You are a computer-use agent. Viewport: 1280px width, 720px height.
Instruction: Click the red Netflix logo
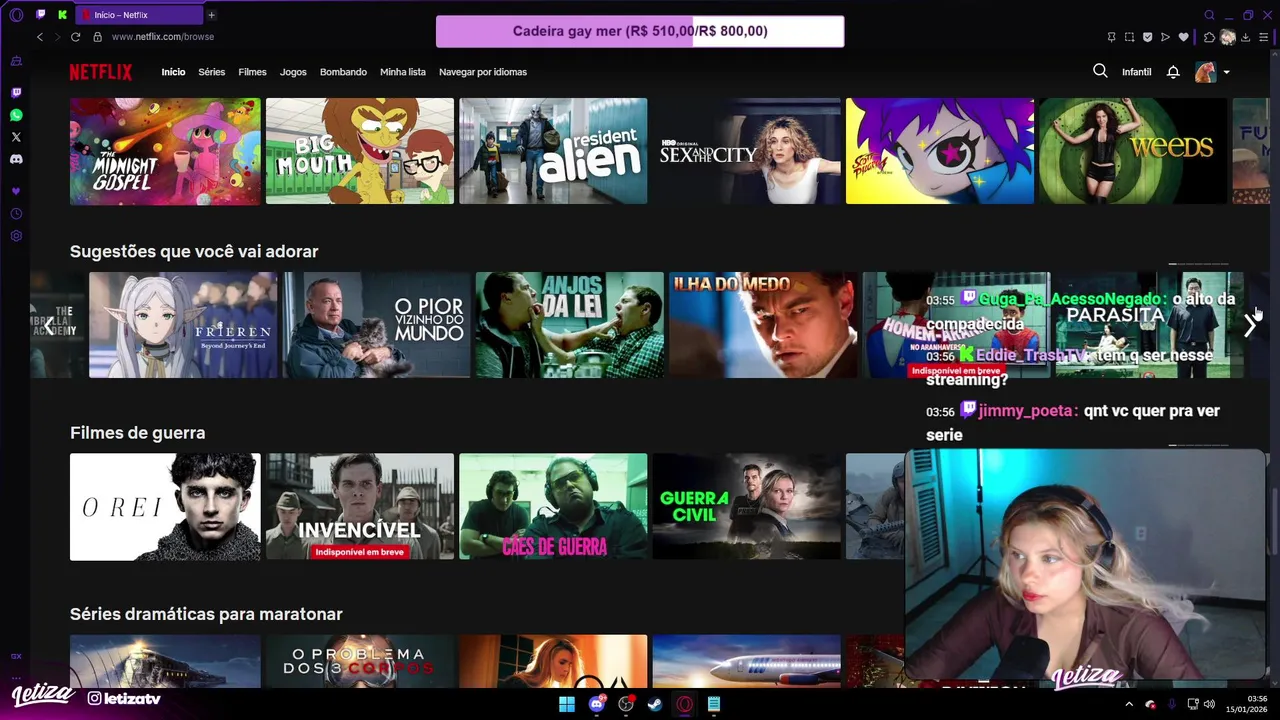point(100,72)
